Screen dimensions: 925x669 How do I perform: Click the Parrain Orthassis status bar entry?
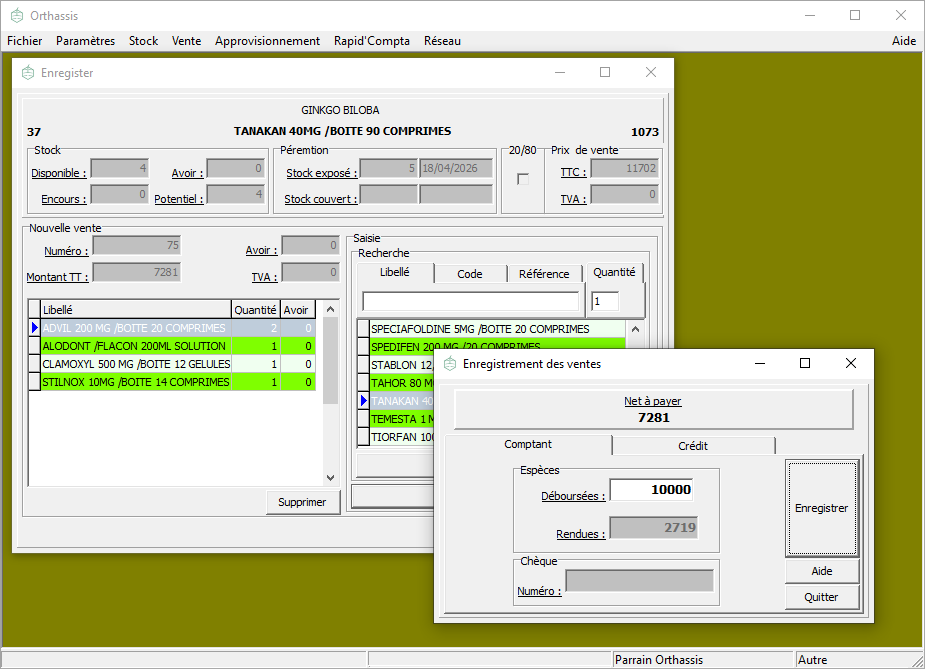tap(703, 660)
